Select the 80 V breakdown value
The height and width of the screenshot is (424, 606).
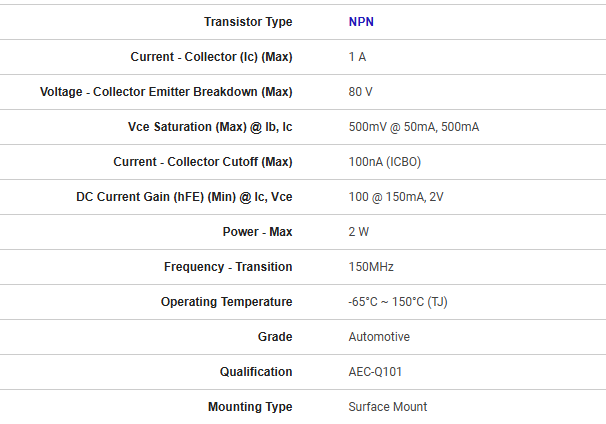point(360,92)
